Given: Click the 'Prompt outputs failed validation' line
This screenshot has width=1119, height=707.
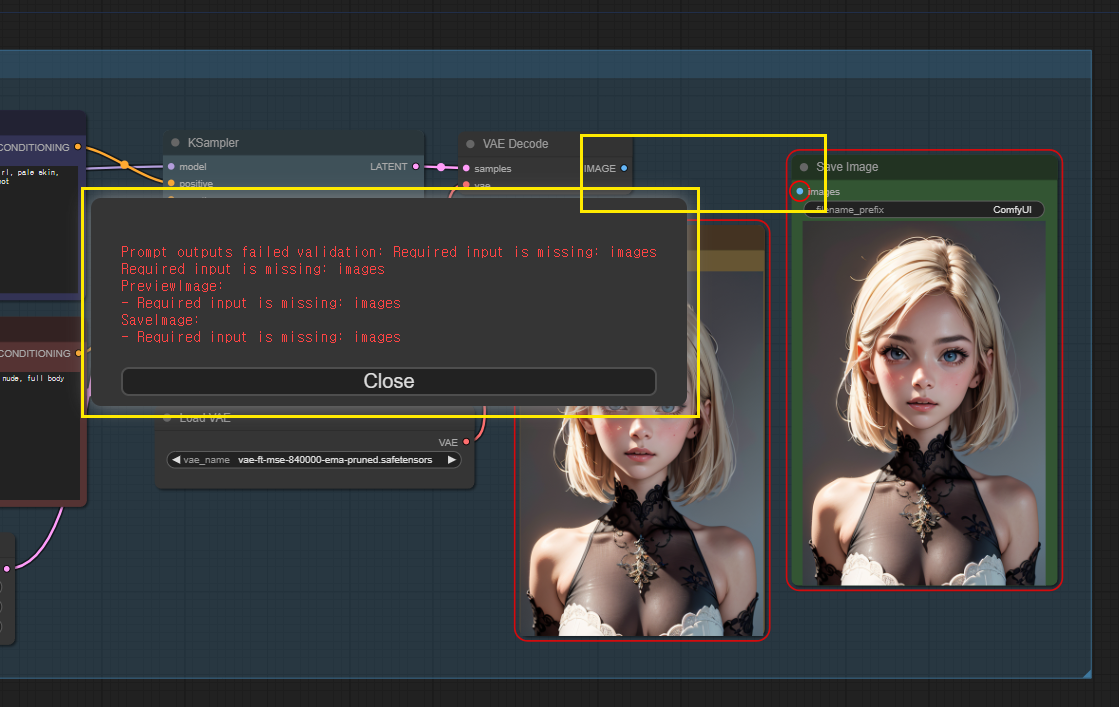Looking at the screenshot, I should [389, 252].
